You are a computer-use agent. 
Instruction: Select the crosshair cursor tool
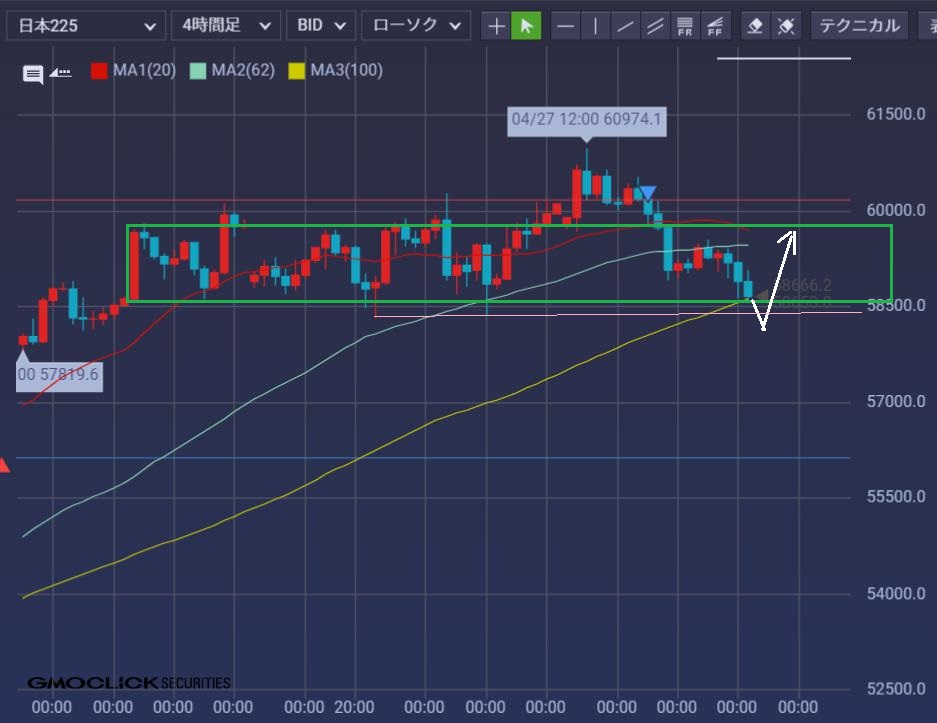coord(496,26)
